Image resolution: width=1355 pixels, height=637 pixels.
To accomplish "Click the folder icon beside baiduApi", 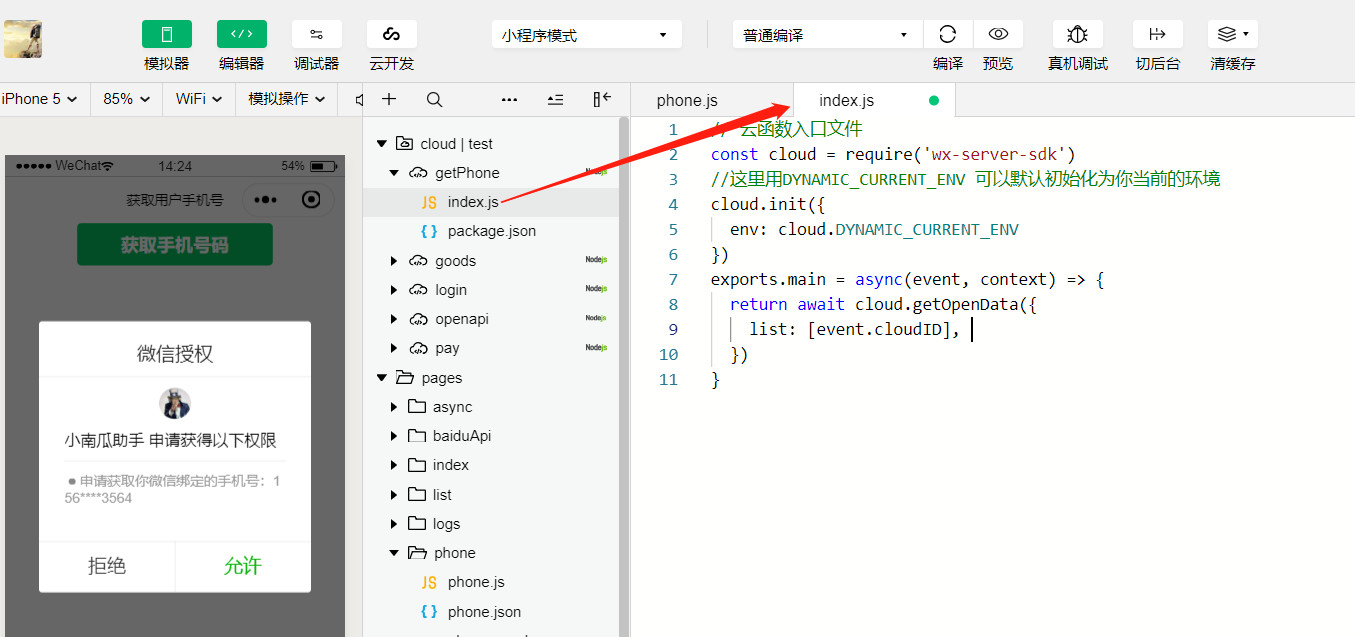I will [x=417, y=436].
